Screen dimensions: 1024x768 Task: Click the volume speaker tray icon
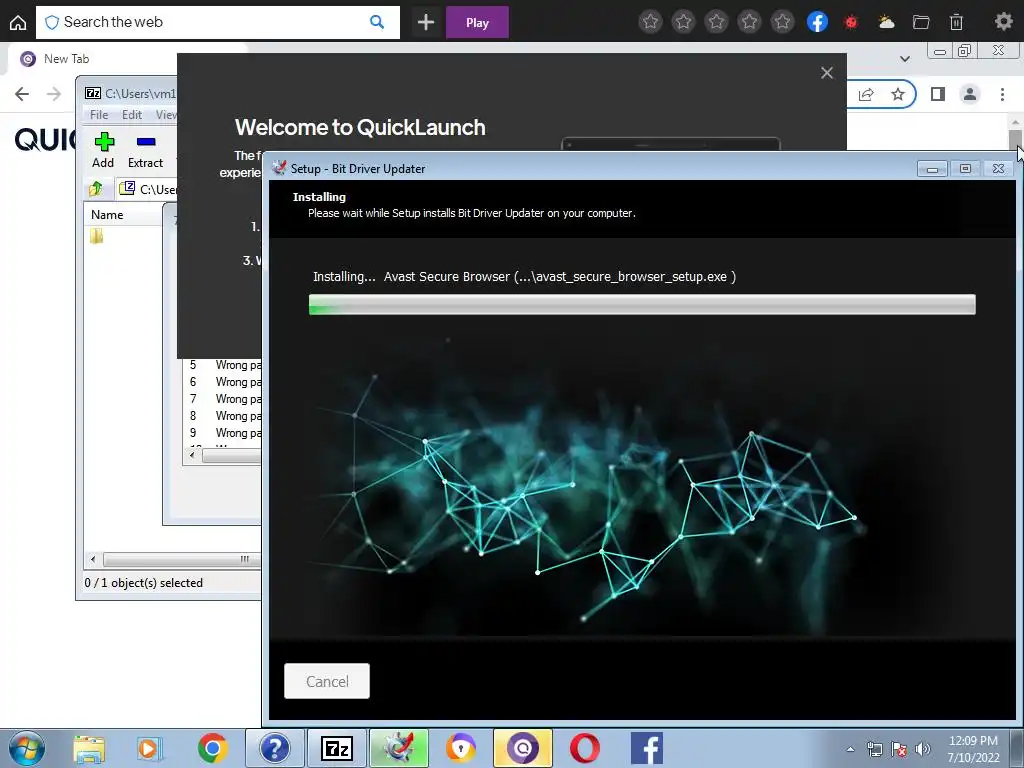(x=923, y=749)
